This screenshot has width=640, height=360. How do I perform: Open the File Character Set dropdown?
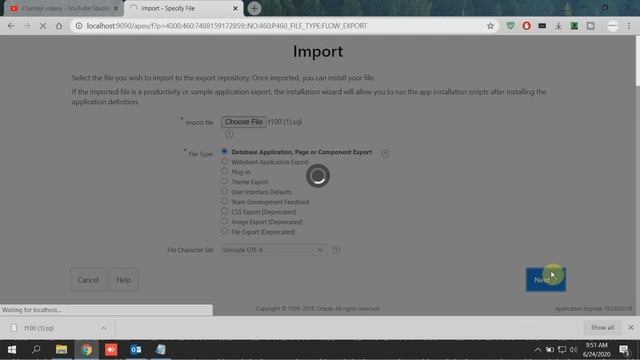click(x=273, y=250)
